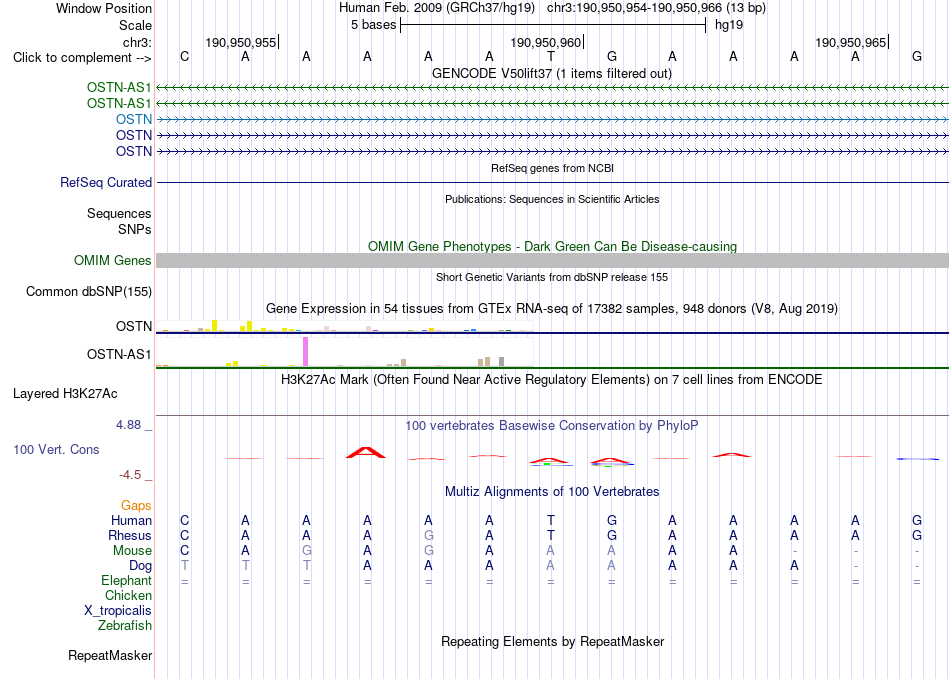Open the OMIM Genes track label
This screenshot has height=679, width=950.
pyautogui.click(x=113, y=260)
